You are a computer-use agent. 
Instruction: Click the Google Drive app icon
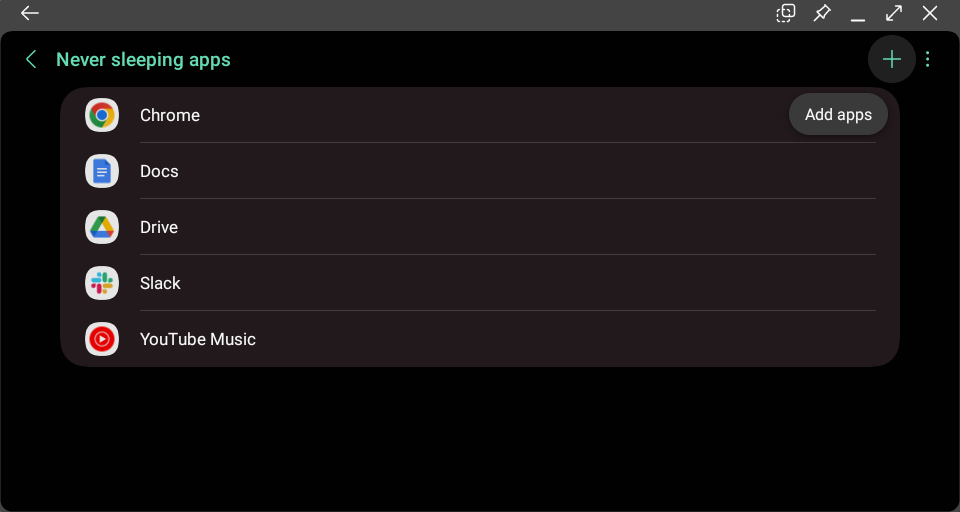coord(101,227)
